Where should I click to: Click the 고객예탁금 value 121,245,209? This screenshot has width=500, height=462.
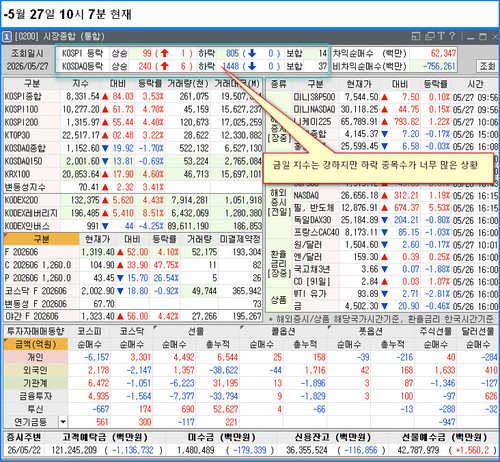(x=74, y=450)
